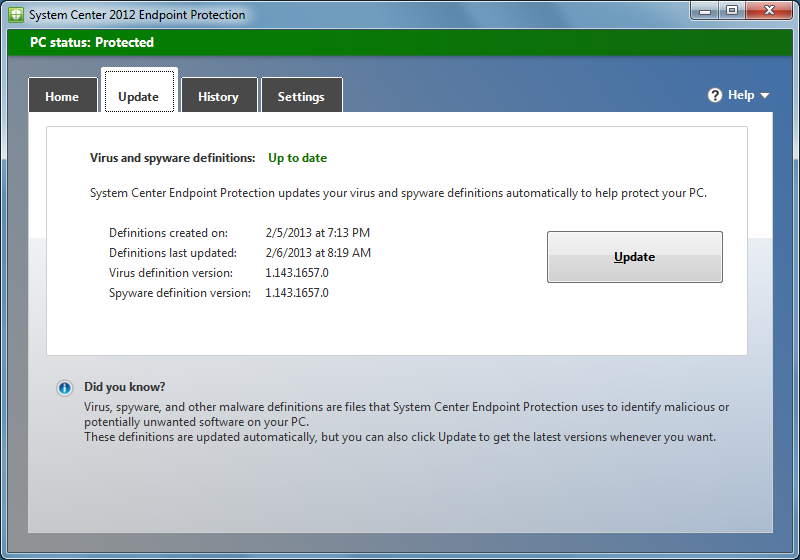Close the Endpoint Protection window
The width and height of the screenshot is (800, 560).
tap(770, 10)
